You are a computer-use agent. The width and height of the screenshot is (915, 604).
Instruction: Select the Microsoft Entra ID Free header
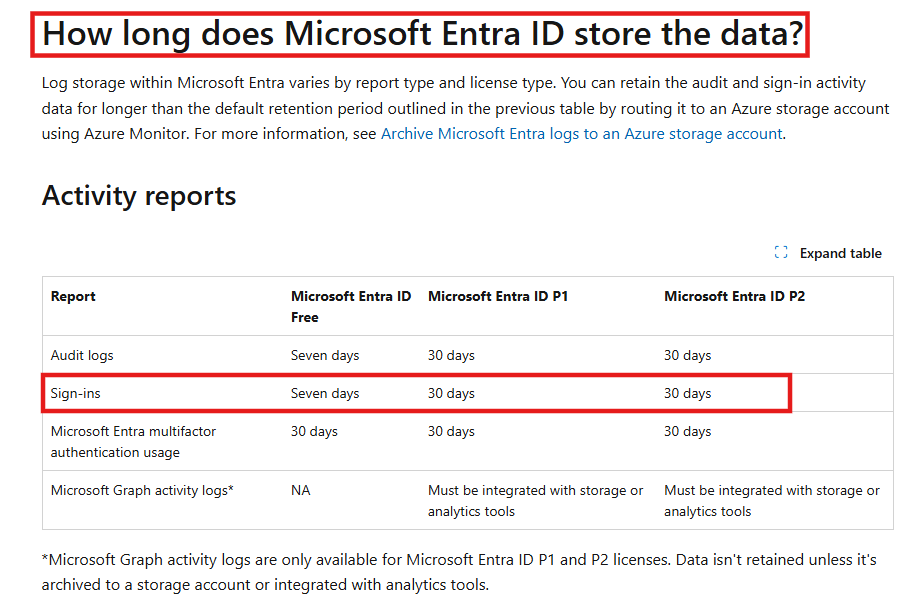[351, 307]
